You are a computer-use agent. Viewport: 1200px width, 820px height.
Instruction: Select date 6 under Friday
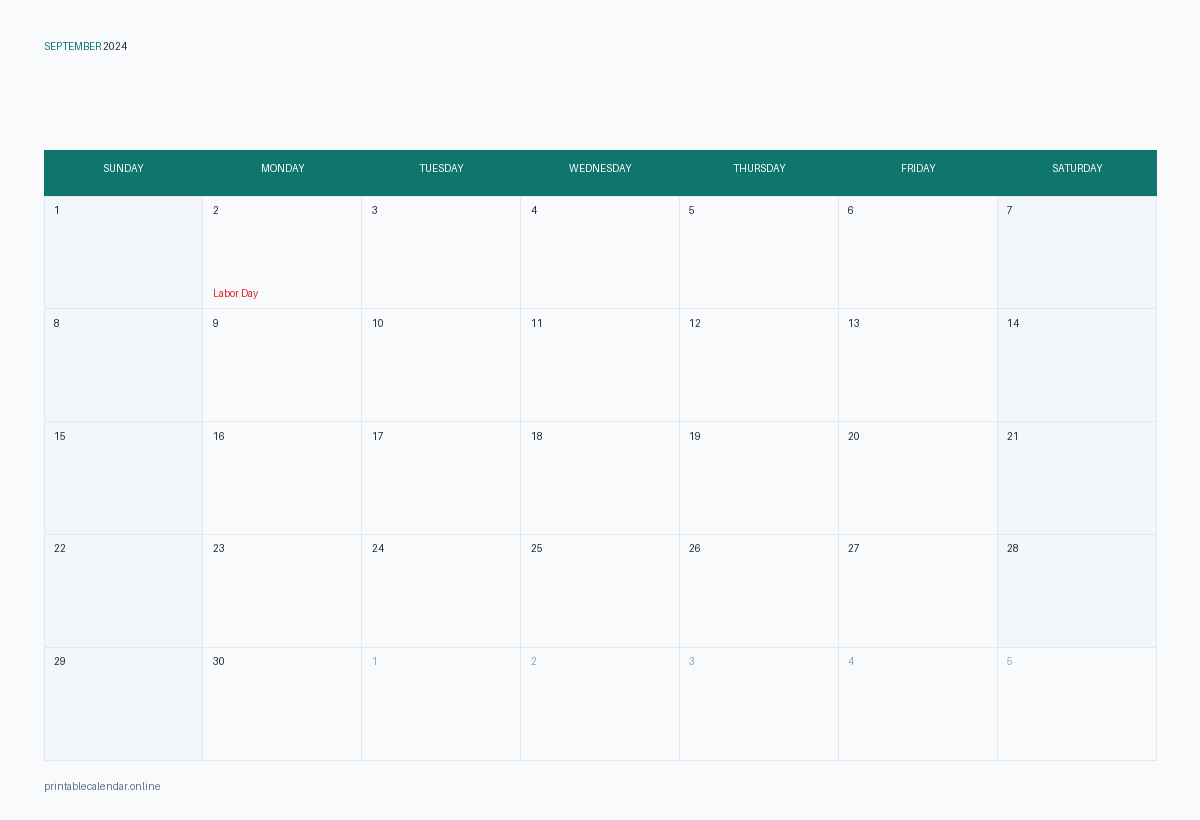click(851, 210)
